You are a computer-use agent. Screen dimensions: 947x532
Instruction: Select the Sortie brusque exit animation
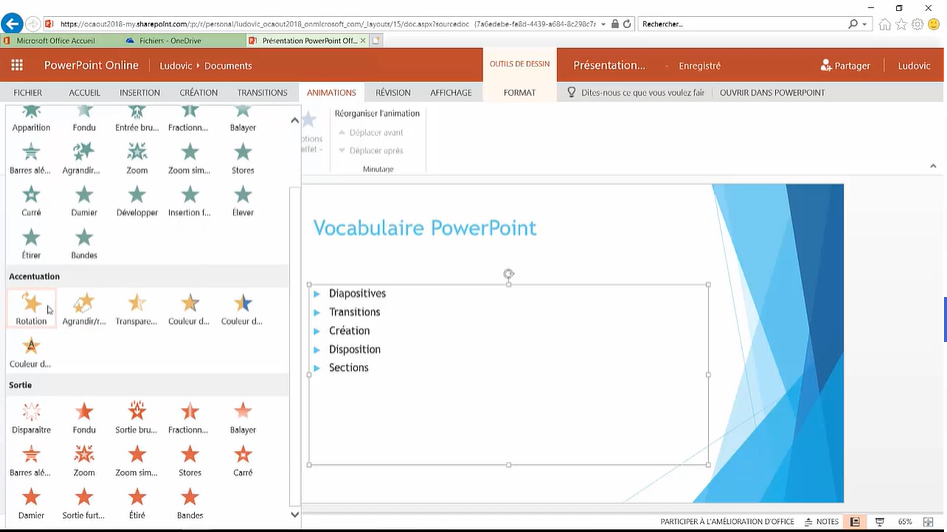[137, 418]
